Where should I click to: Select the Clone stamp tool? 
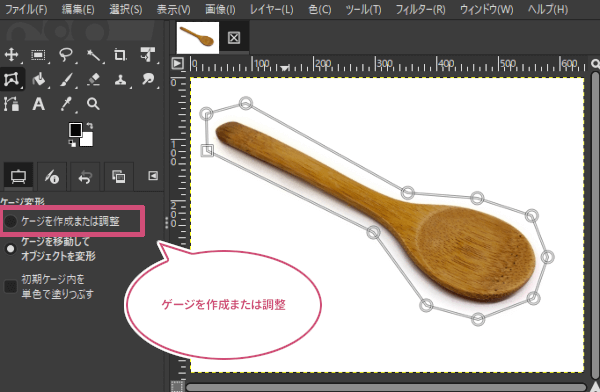tap(121, 80)
